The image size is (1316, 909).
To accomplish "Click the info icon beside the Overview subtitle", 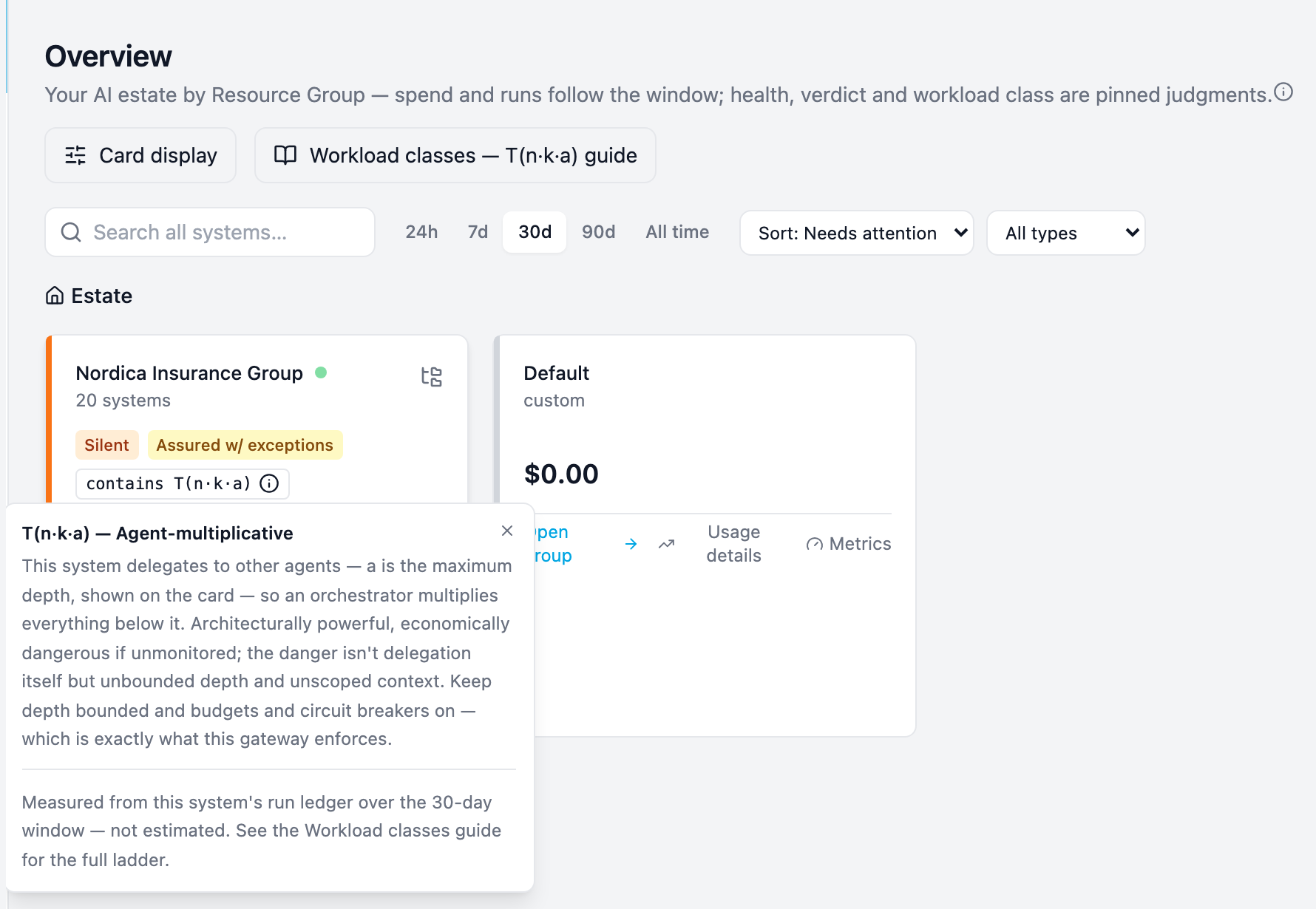I will tap(1283, 92).
